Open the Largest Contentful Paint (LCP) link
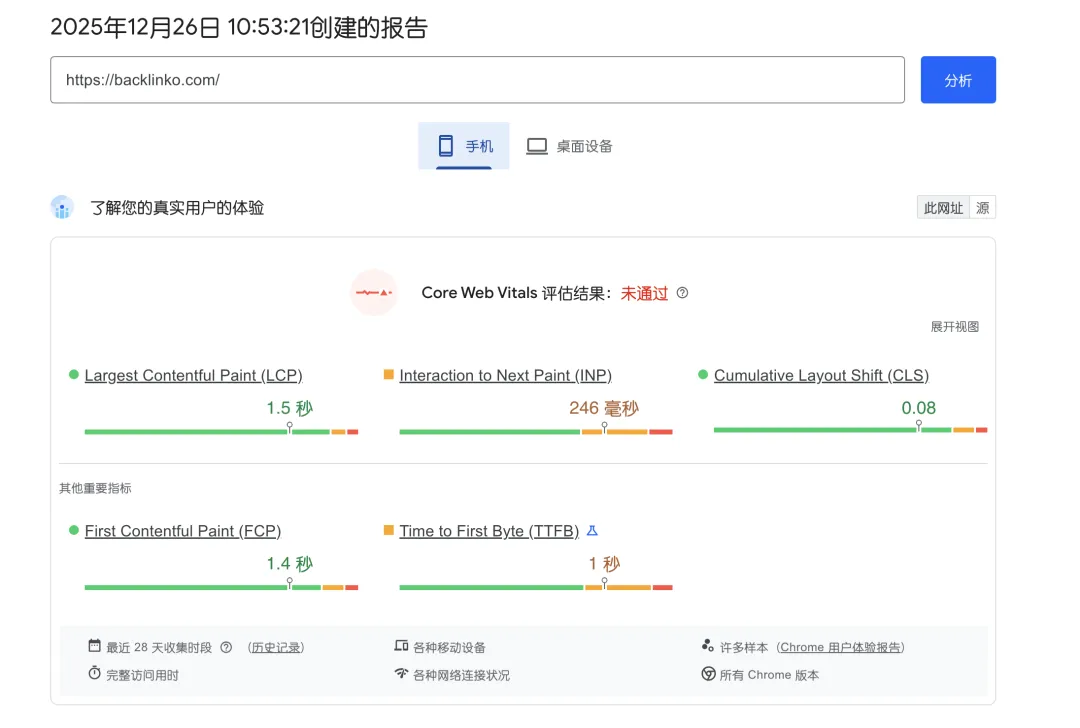This screenshot has height=728, width=1080. click(193, 376)
